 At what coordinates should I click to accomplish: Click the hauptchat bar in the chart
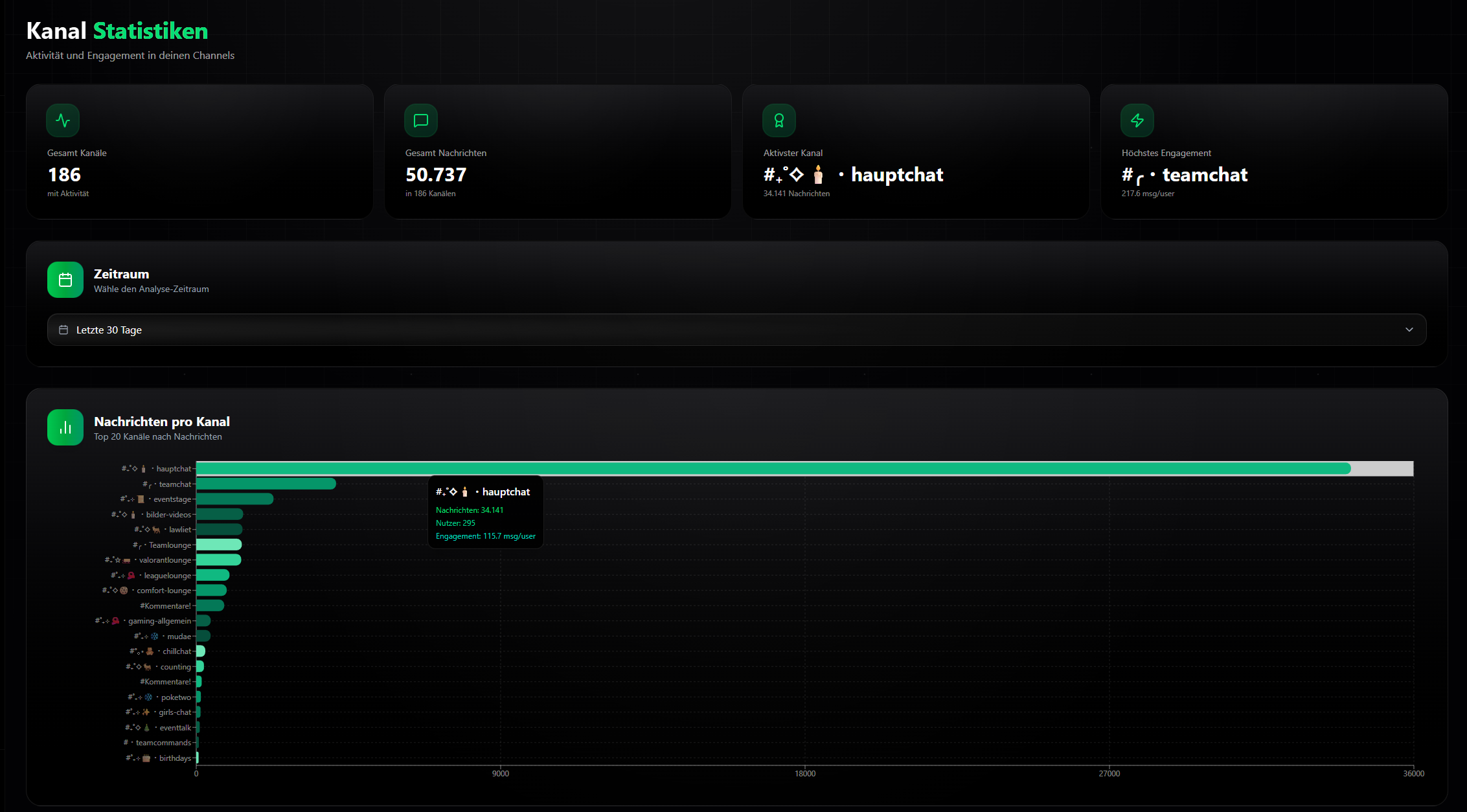tap(773, 469)
